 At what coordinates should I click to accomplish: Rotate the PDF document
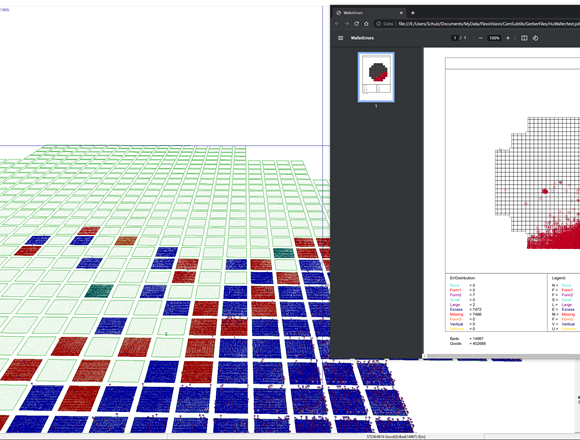[536, 38]
